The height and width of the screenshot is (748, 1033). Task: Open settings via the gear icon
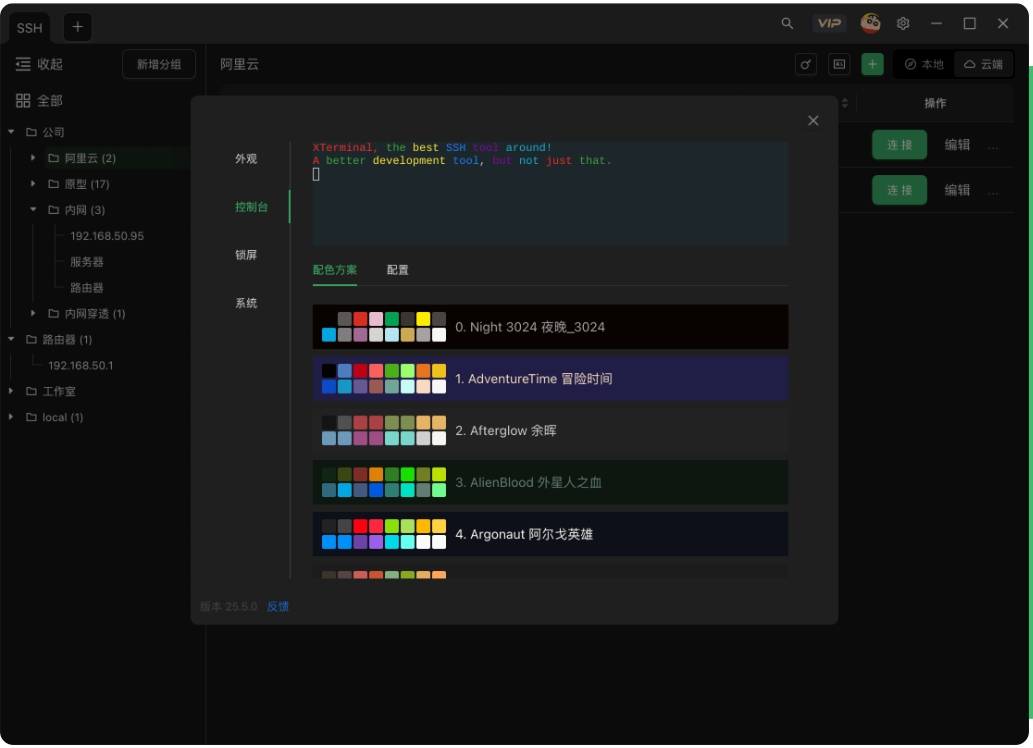point(903,24)
